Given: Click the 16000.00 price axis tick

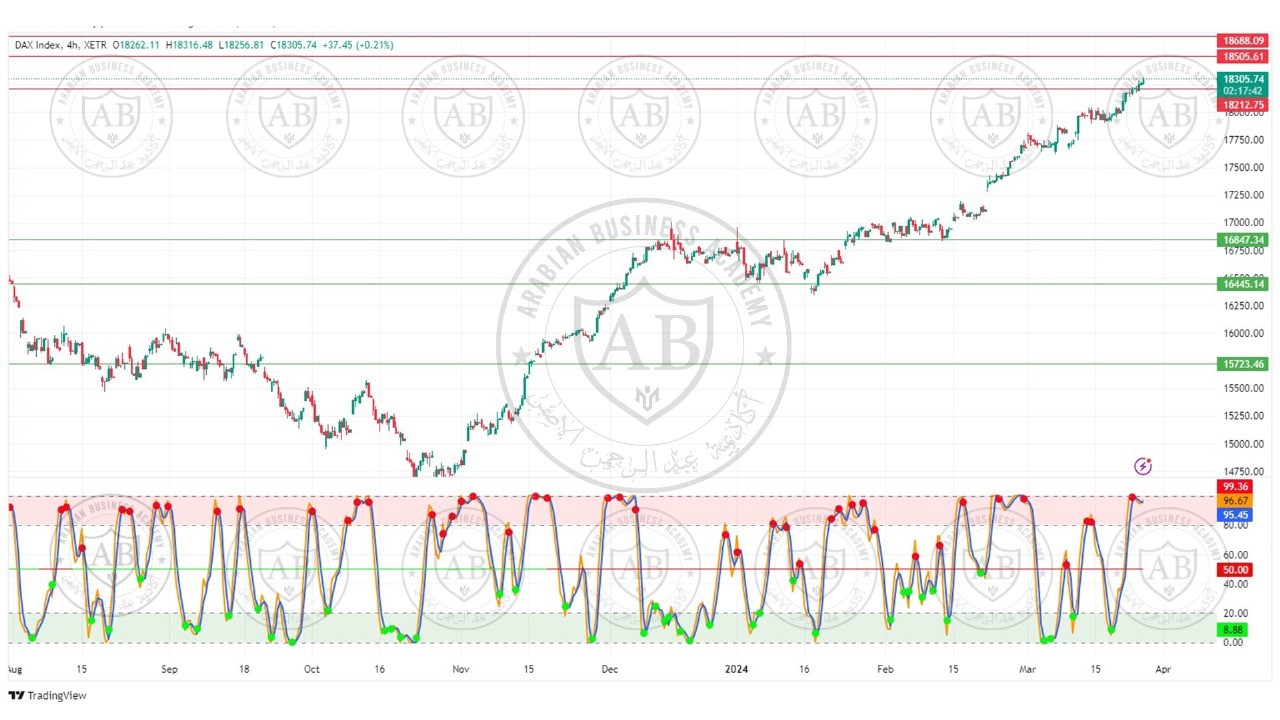Looking at the screenshot, I should point(1243,334).
